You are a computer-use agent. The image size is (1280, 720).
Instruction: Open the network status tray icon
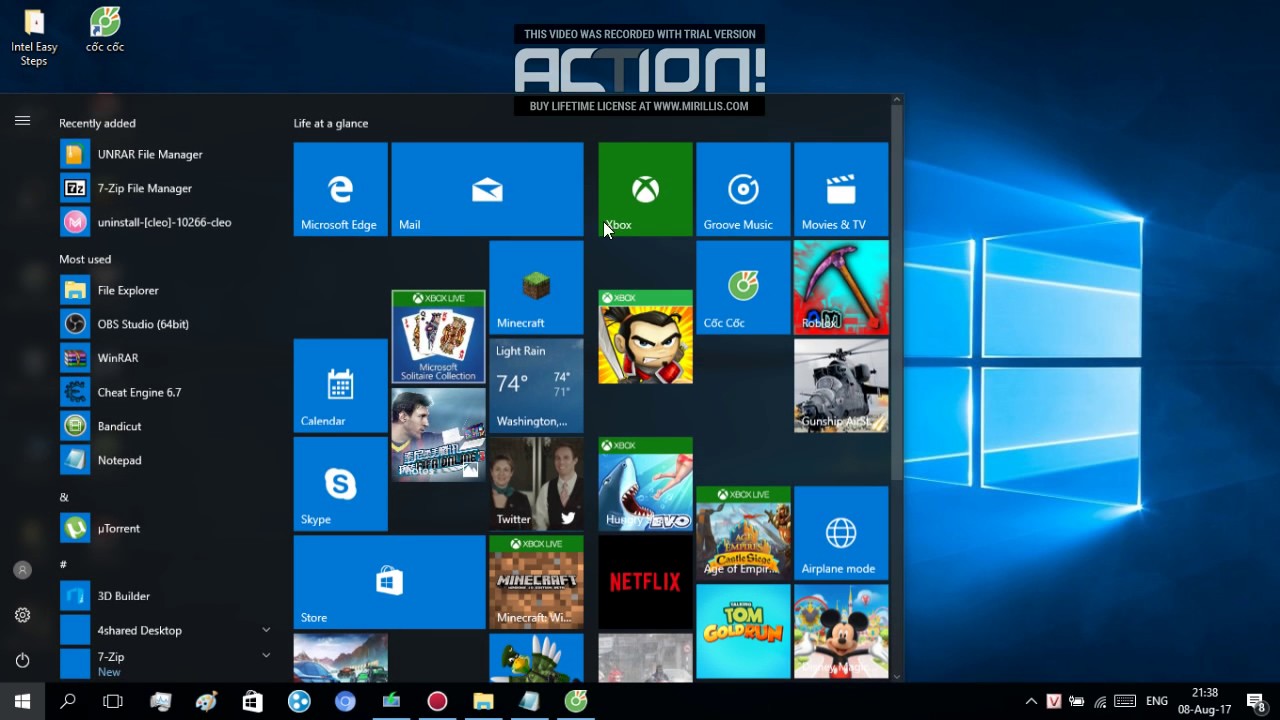(1101, 701)
